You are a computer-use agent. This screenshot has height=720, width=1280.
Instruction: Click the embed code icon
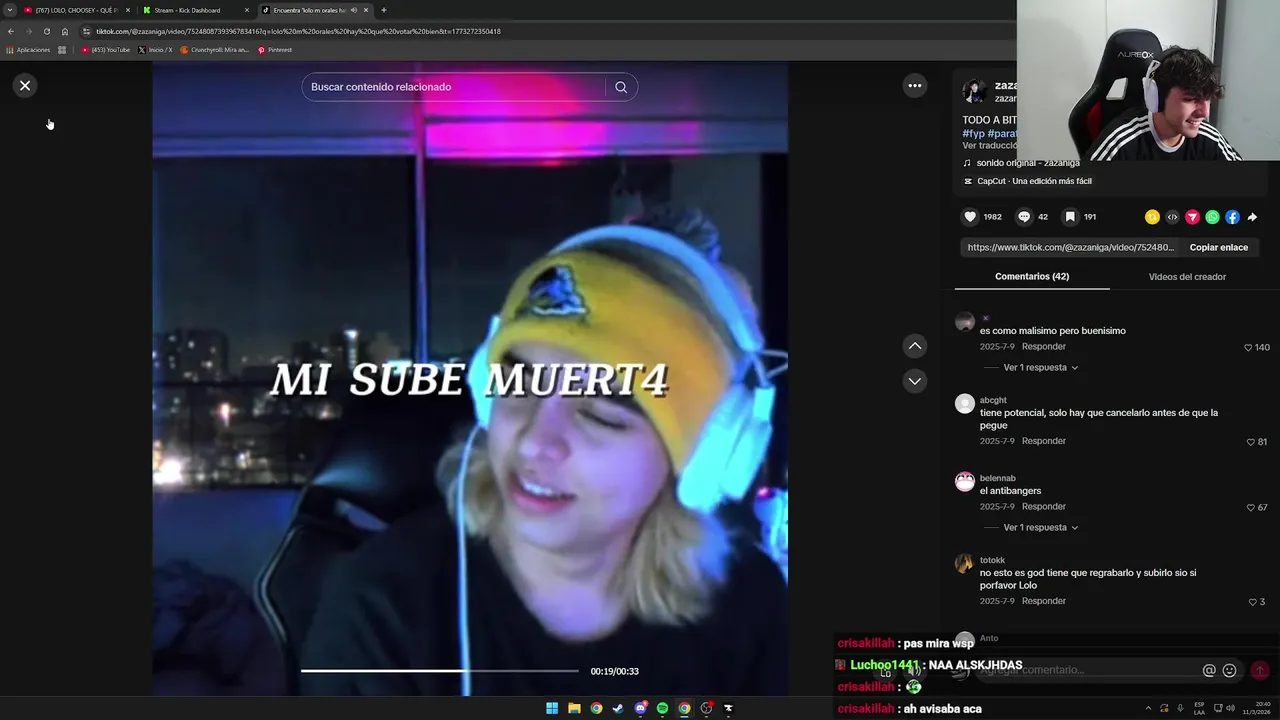click(x=1172, y=217)
